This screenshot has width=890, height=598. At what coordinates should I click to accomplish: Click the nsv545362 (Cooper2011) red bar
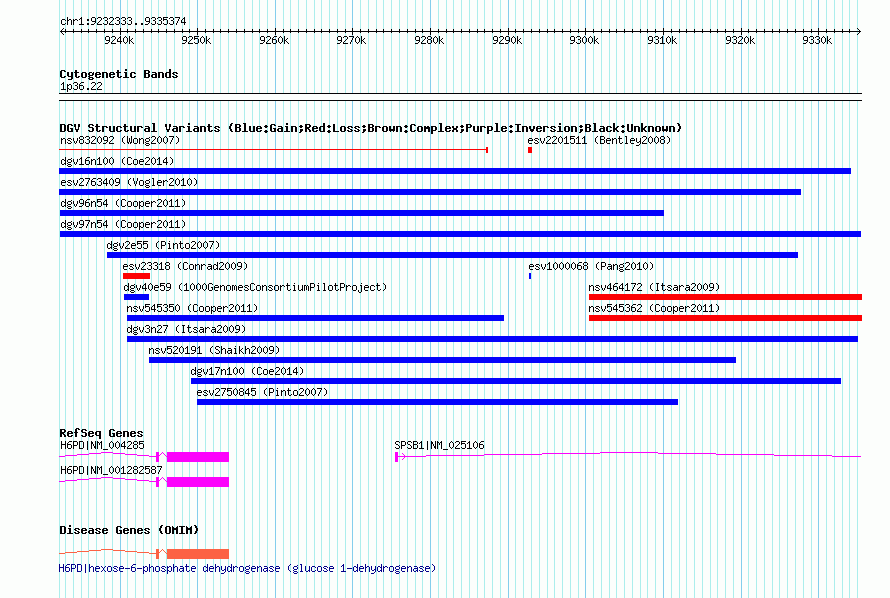pyautogui.click(x=725, y=318)
